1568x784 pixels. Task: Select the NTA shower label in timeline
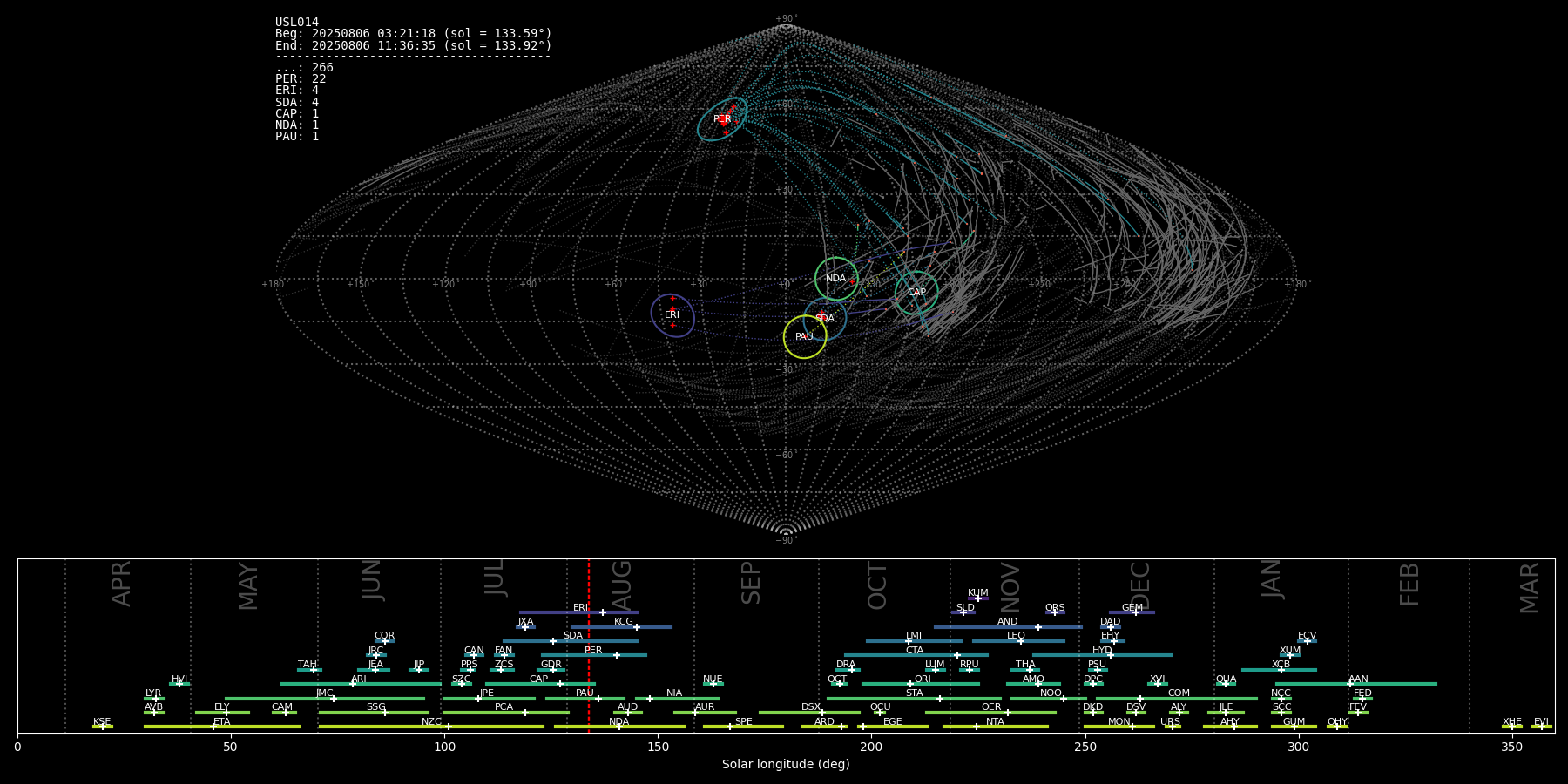995,722
